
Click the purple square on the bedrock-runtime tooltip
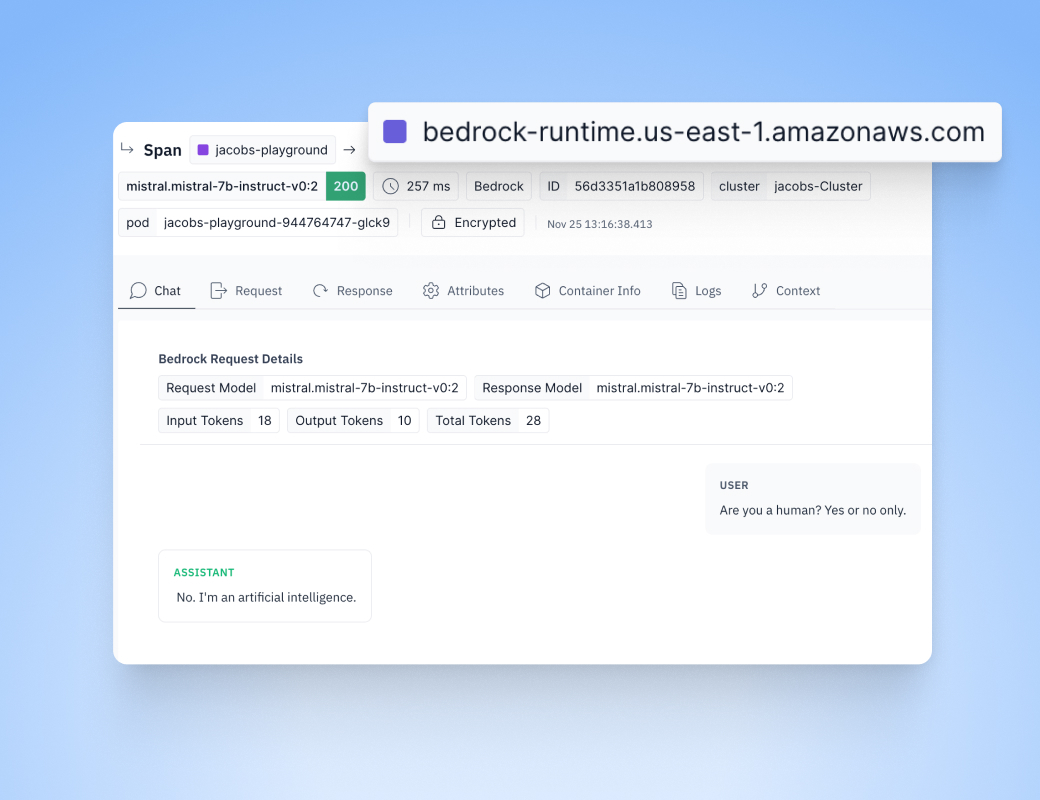395,132
